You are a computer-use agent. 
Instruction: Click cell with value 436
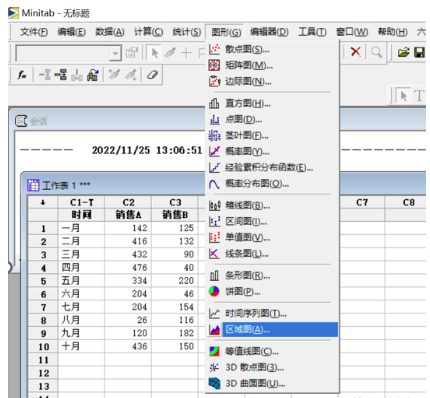pyautogui.click(x=128, y=346)
